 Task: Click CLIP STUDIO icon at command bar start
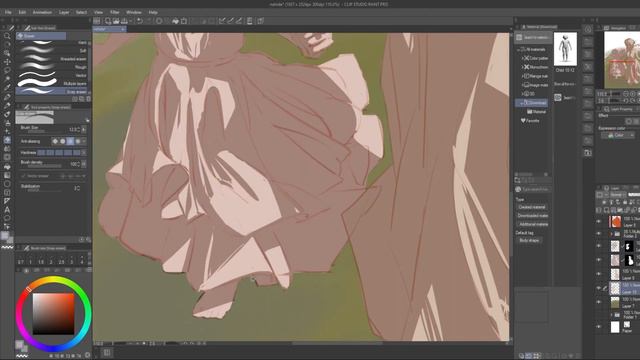coord(97,21)
